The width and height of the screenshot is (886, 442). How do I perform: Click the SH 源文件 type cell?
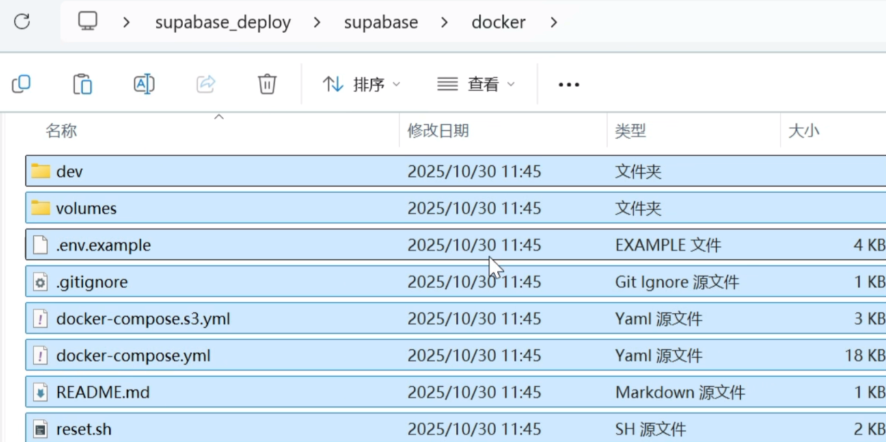tap(650, 430)
